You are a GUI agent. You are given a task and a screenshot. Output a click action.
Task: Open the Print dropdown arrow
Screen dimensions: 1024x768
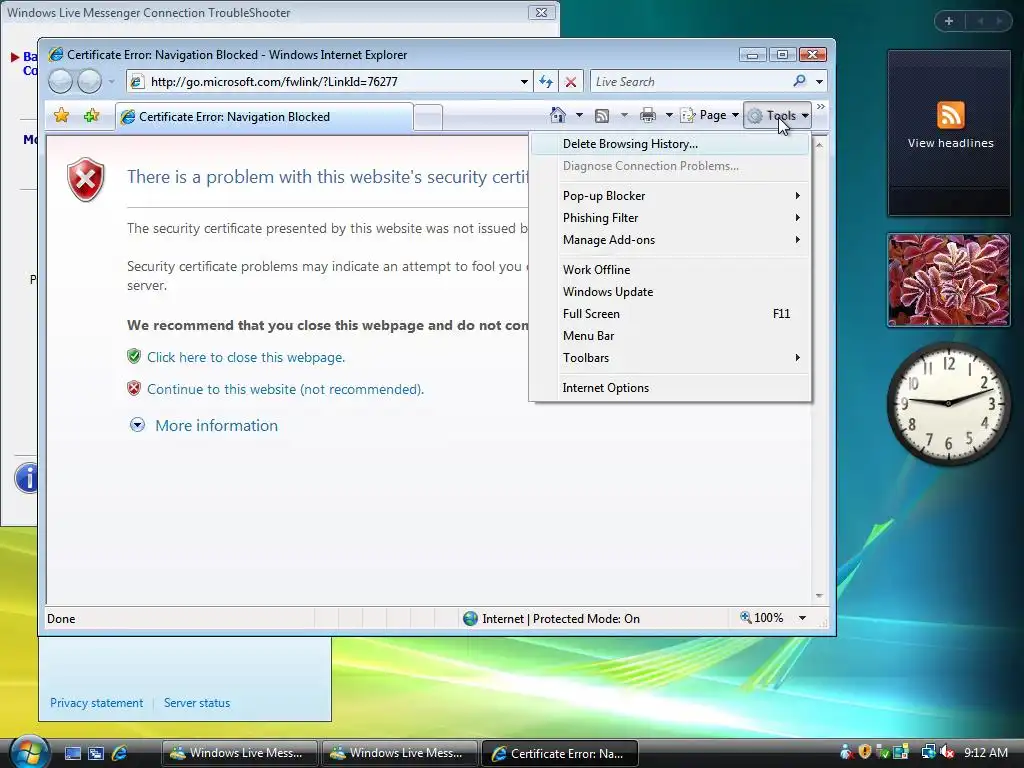click(669, 116)
